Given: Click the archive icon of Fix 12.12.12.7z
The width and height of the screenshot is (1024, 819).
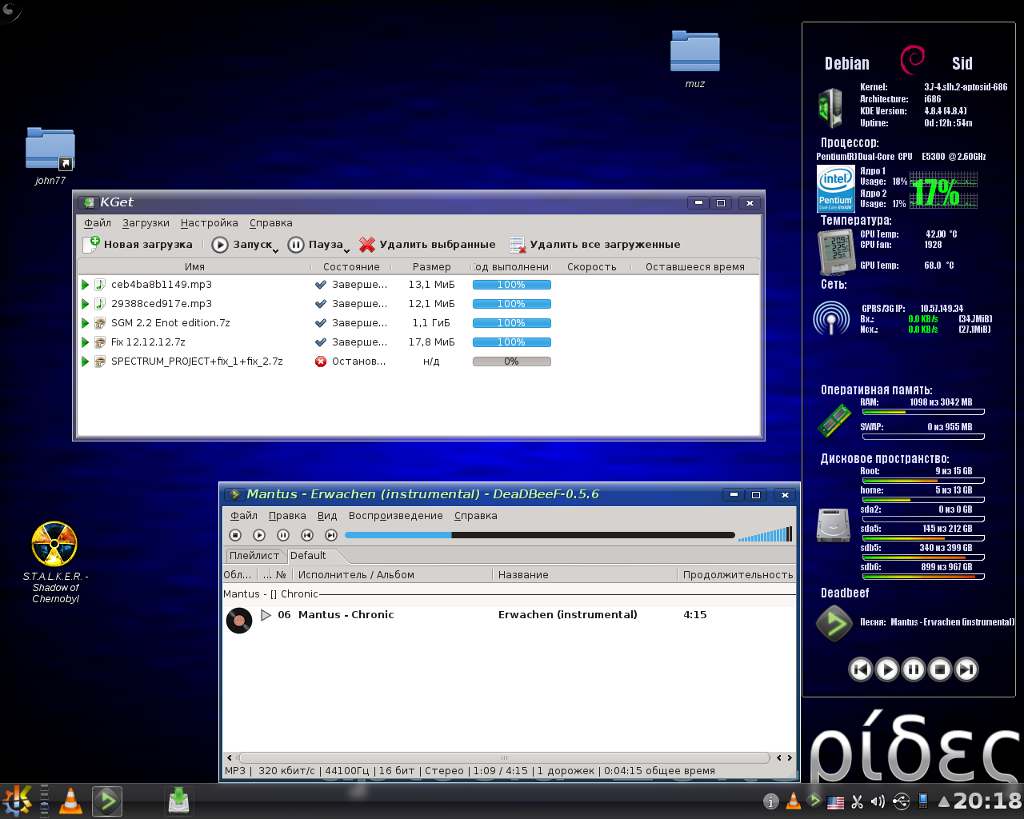Looking at the screenshot, I should pos(100,342).
